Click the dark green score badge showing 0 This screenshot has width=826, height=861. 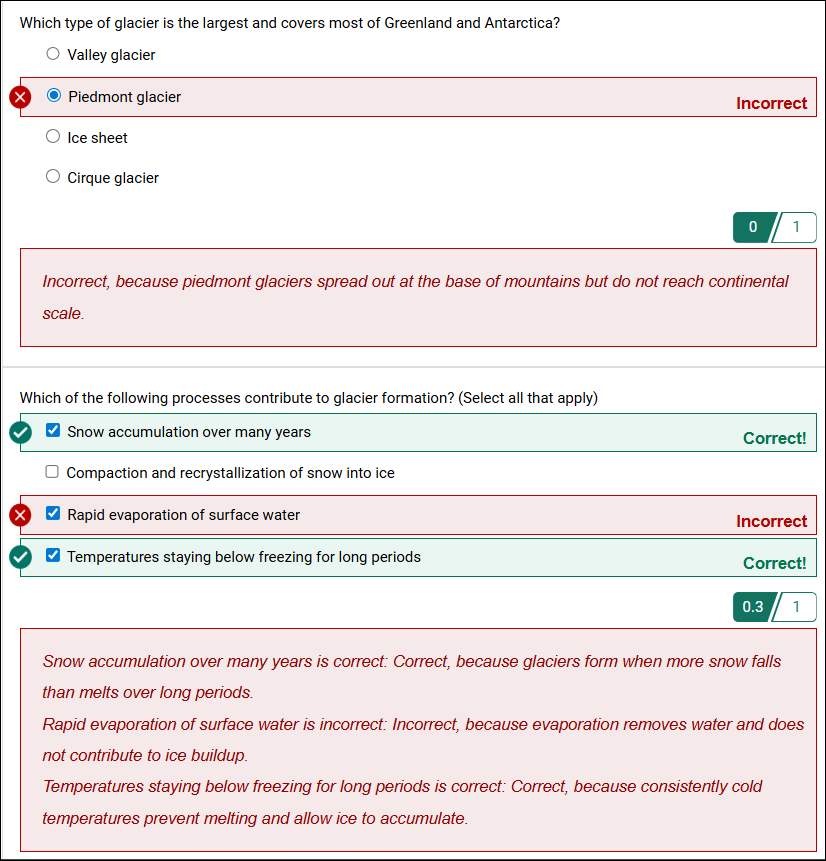click(752, 227)
